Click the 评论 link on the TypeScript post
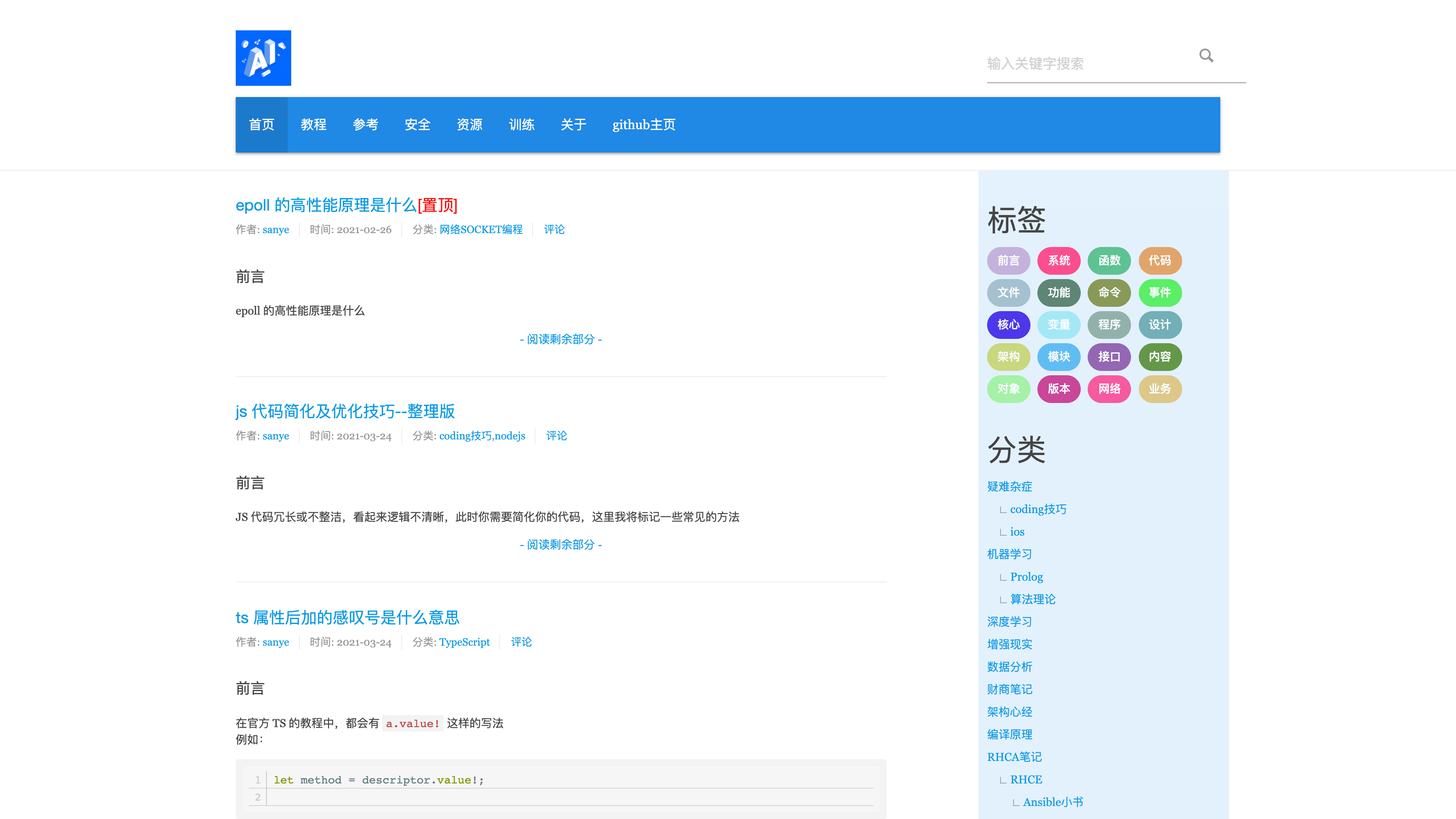Screen dimensions: 1456x819 point(520,642)
